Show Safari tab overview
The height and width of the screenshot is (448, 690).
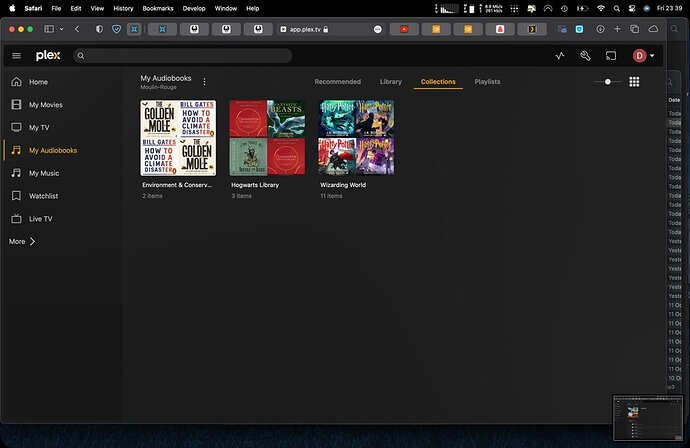point(635,29)
